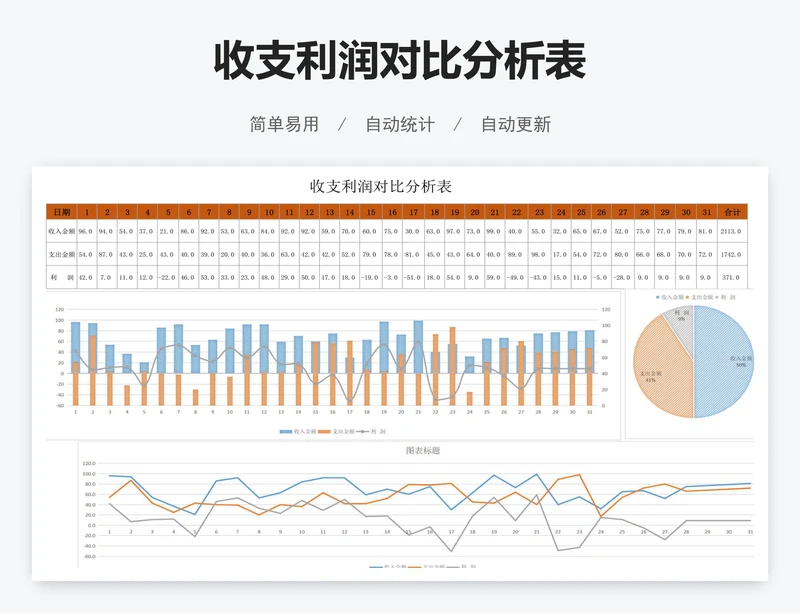Select day 15 expense cell 79.0

tap(371, 254)
